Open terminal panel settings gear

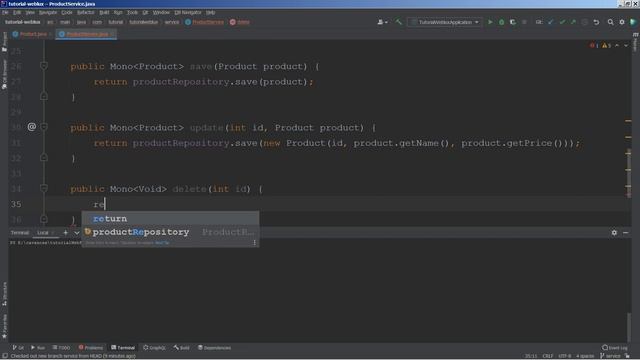614,233
